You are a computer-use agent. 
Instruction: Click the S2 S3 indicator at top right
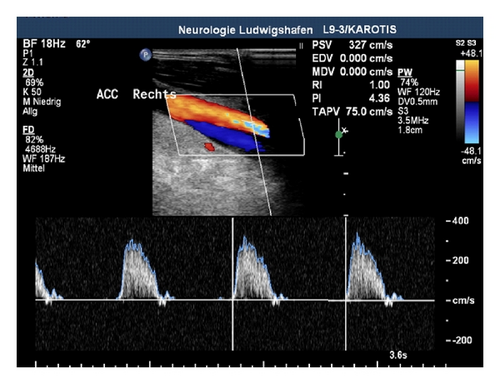tap(466, 43)
